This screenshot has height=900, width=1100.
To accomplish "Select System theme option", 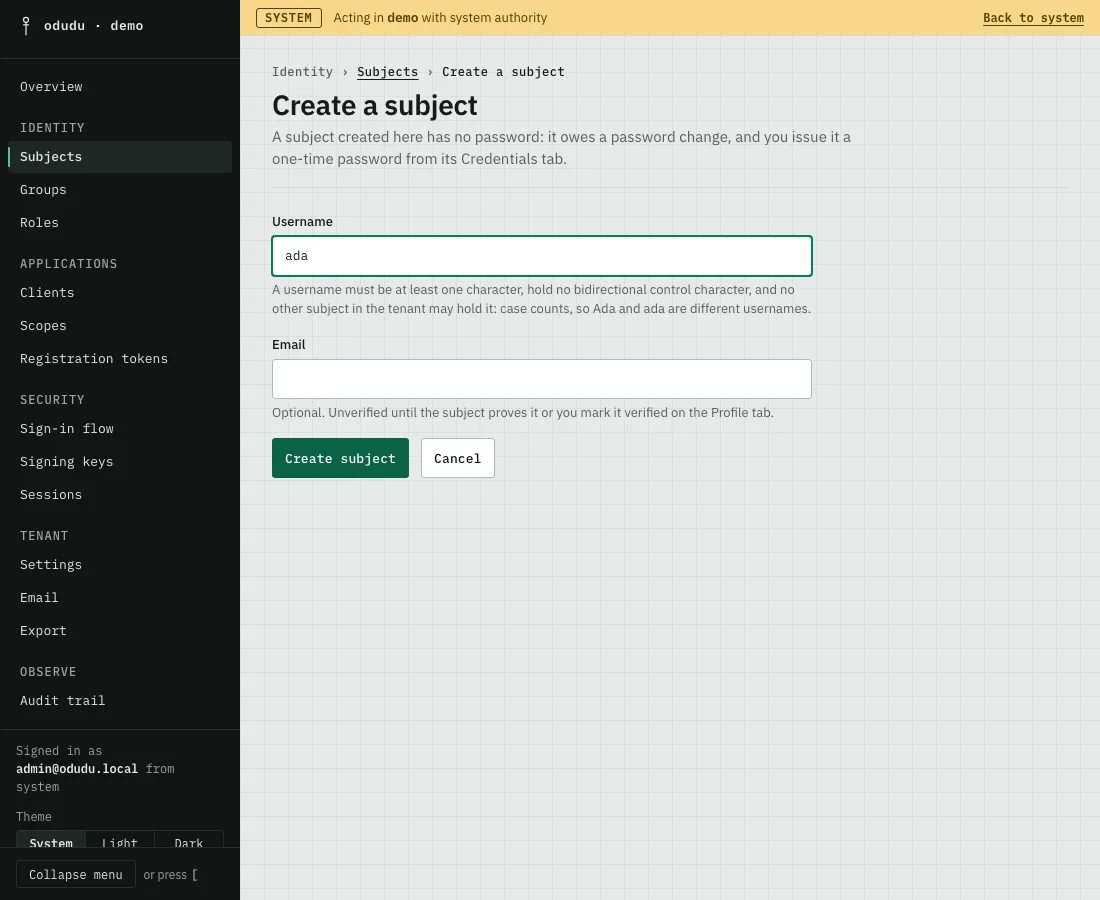I will [51, 840].
